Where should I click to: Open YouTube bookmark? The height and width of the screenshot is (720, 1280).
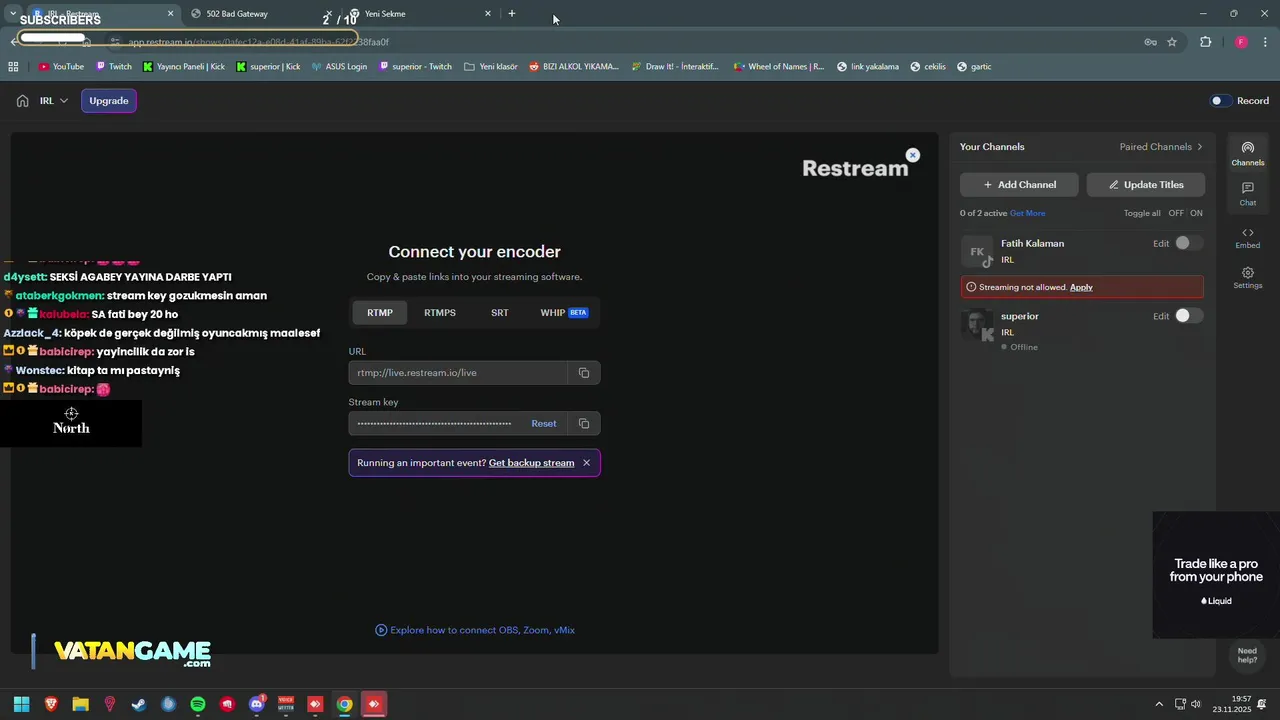(x=60, y=67)
